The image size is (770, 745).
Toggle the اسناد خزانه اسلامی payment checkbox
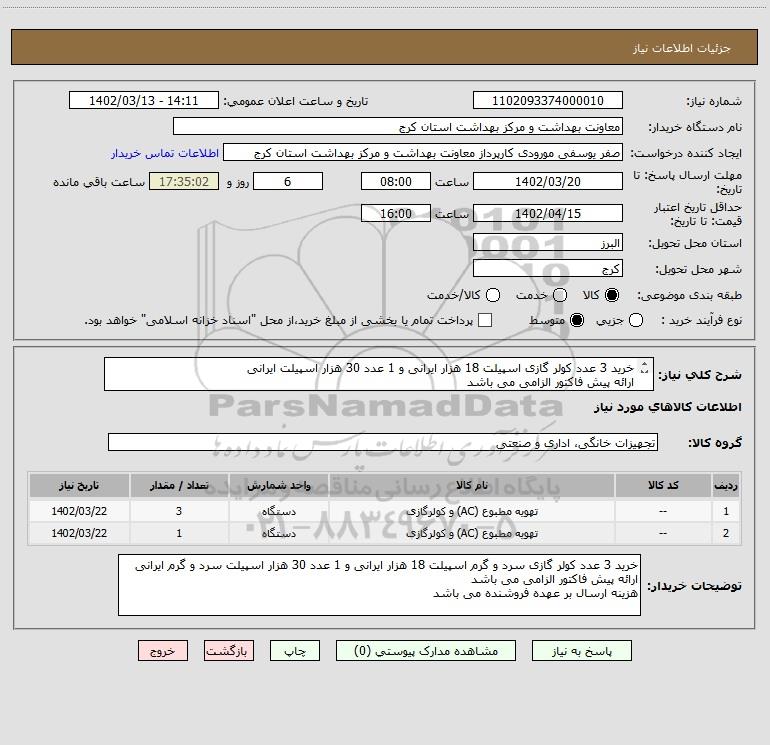tap(485, 320)
